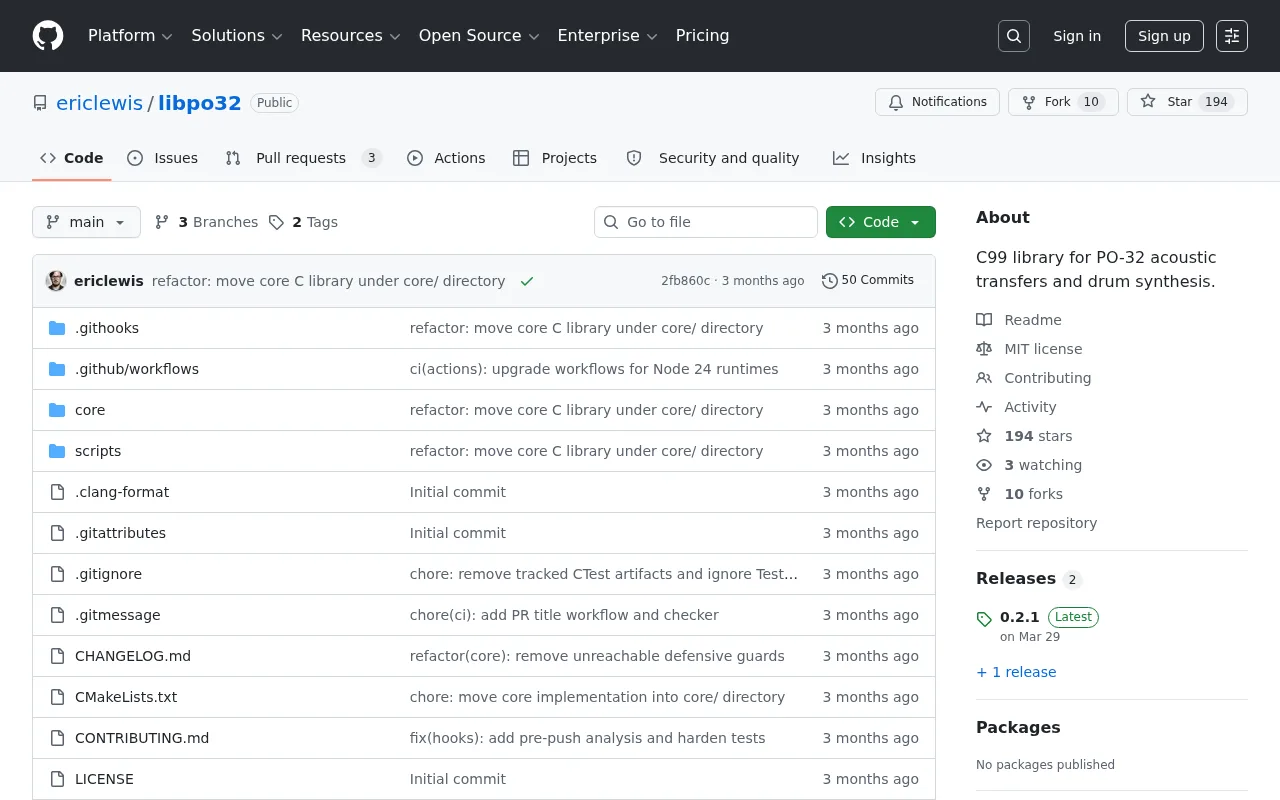Screen dimensions: 1280x800
Task: Switch to the Actions tab
Action: click(x=446, y=158)
